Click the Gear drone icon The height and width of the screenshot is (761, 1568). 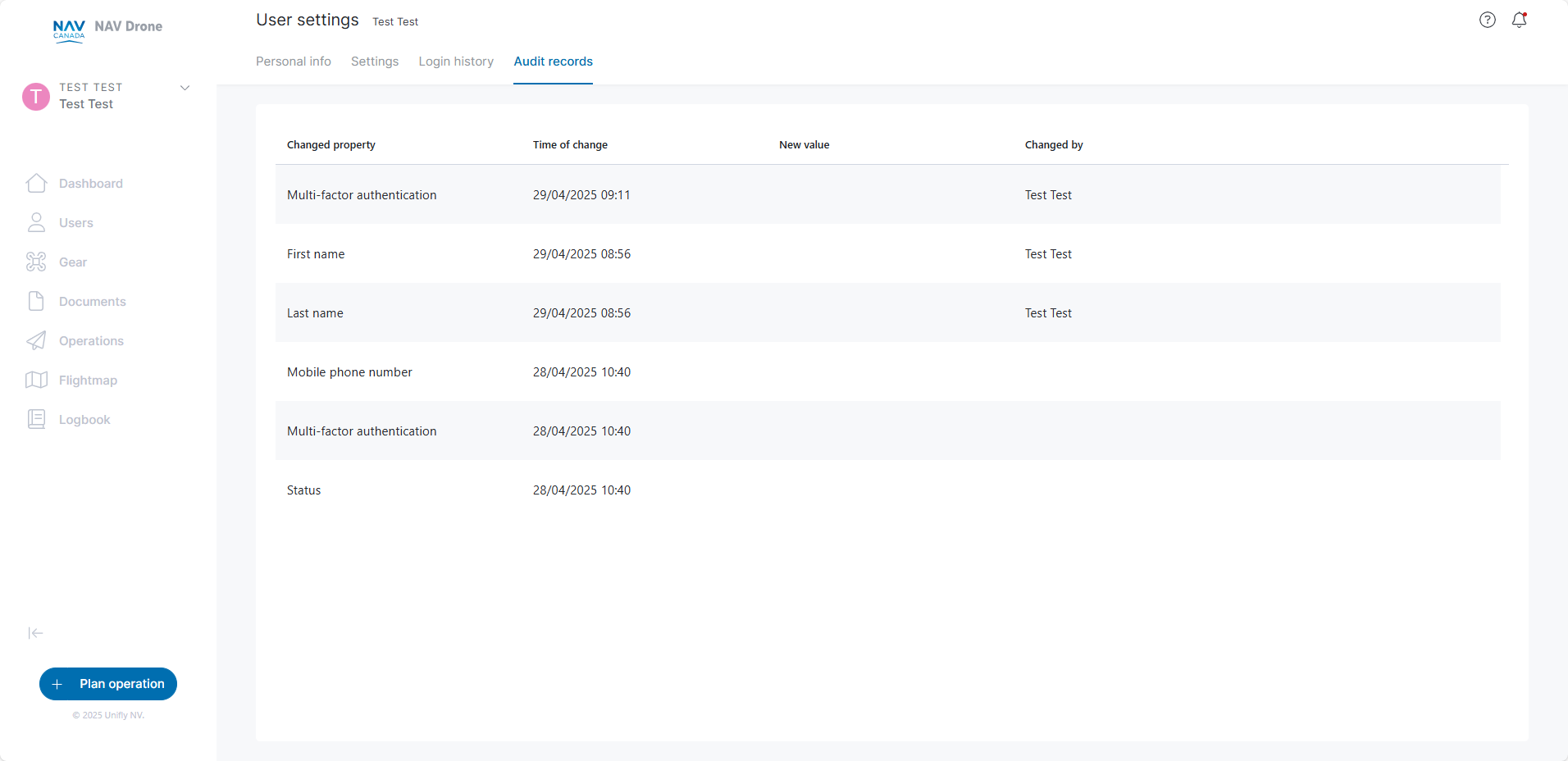[x=36, y=262]
